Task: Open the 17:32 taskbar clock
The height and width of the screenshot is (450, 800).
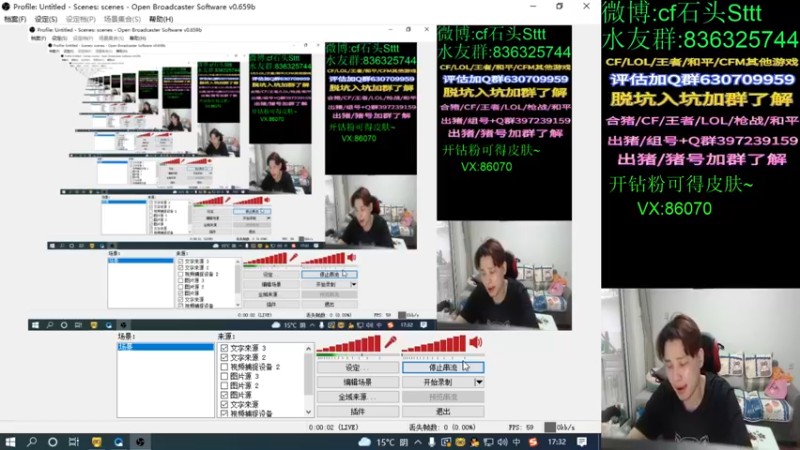Action: point(557,442)
